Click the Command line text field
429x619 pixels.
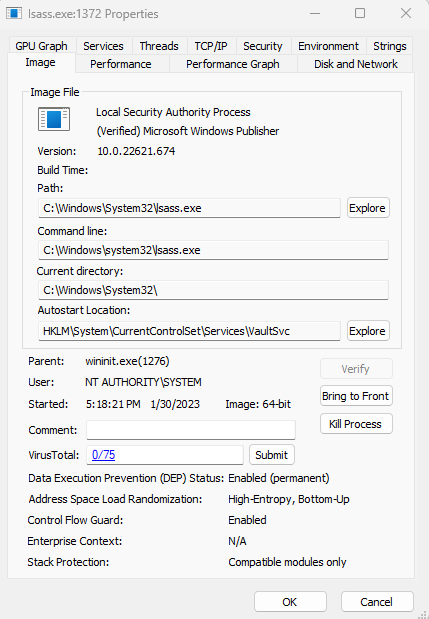point(214,250)
